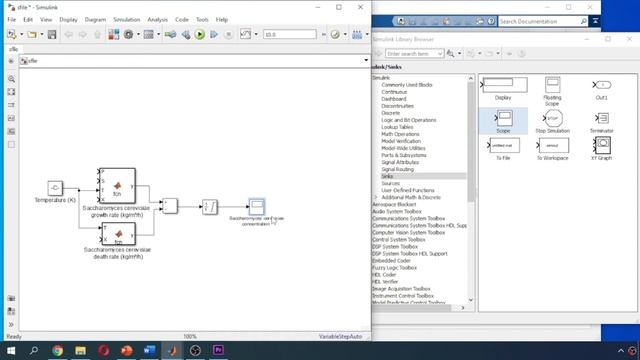Open dropdown arrow next to Data Inspector icon
Image resolution: width=640 pixels, height=360 pixels.
pyautogui.click(x=256, y=35)
